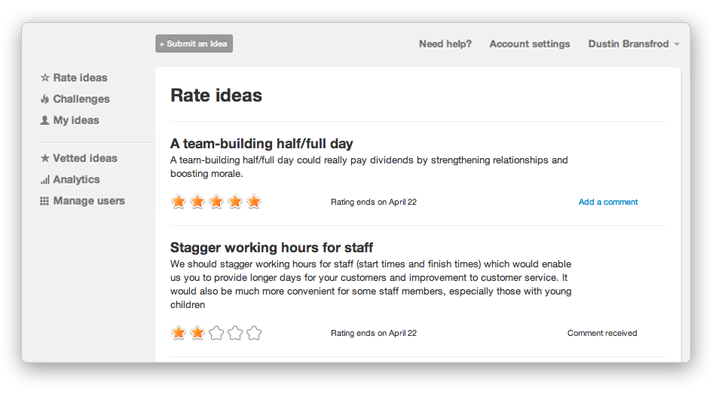714x418 pixels.
Task: Give team-building idea five stars
Action: point(254,201)
